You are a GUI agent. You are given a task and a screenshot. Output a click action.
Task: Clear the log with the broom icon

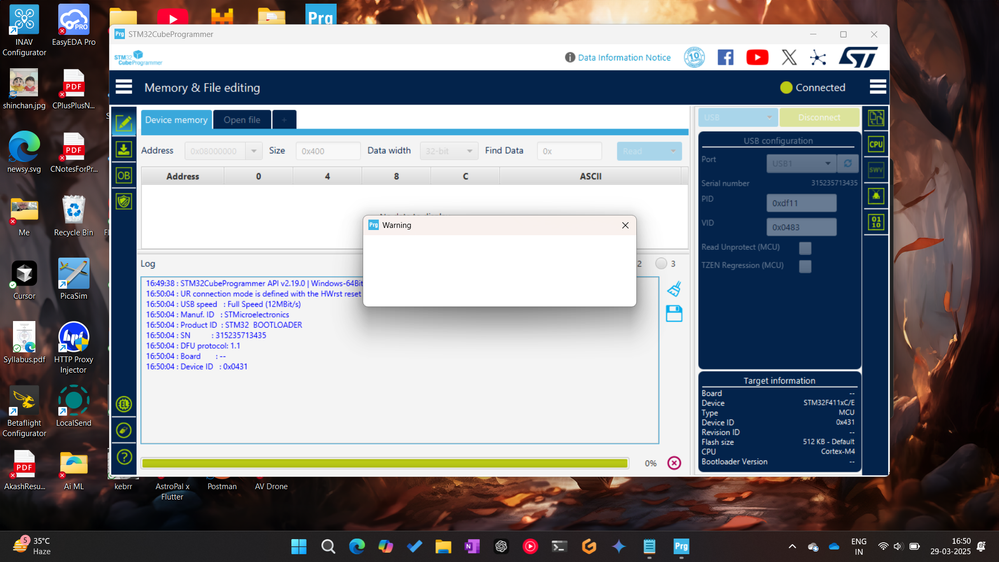(x=674, y=289)
